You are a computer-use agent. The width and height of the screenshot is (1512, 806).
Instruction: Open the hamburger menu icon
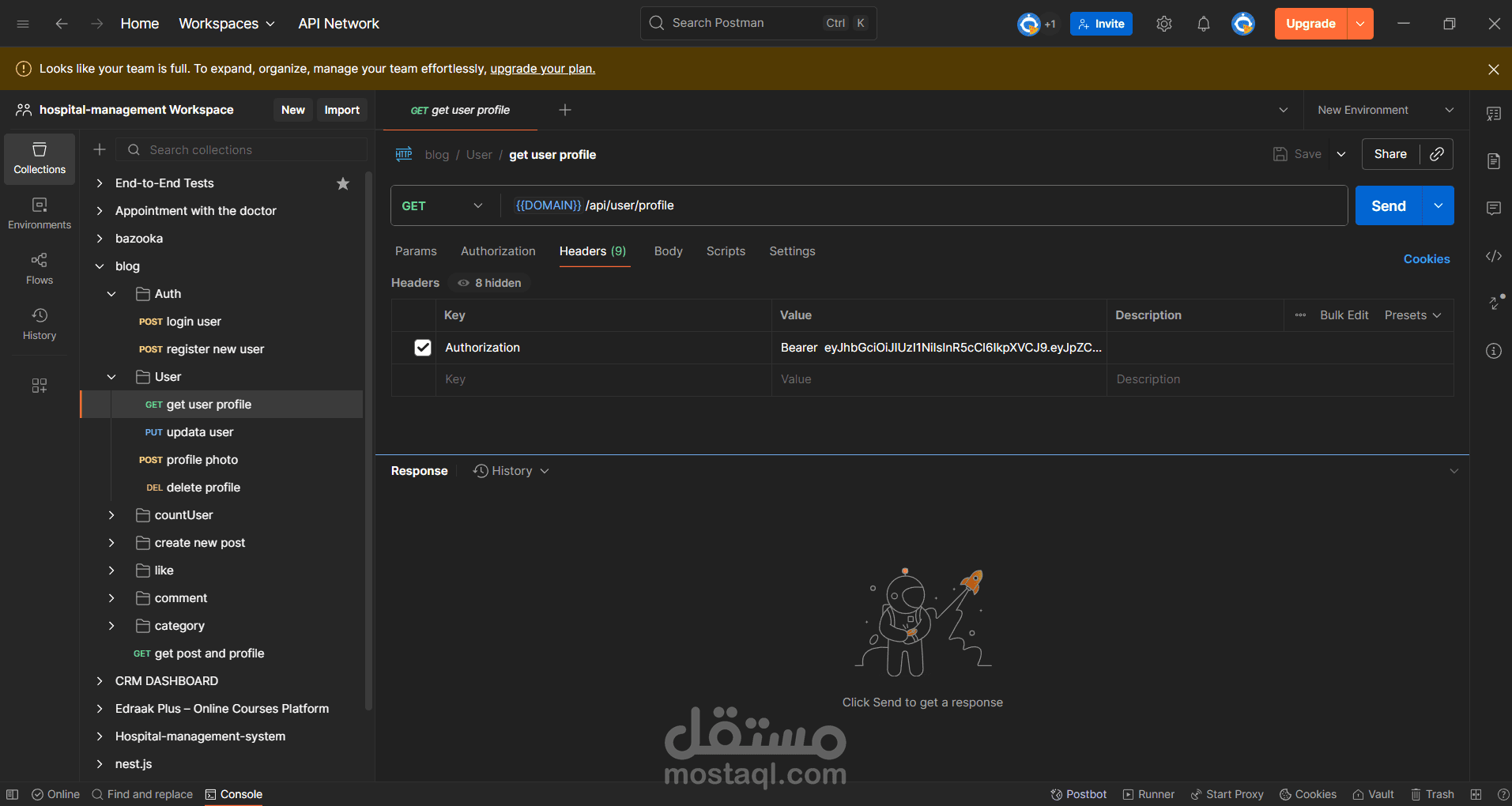coord(23,24)
